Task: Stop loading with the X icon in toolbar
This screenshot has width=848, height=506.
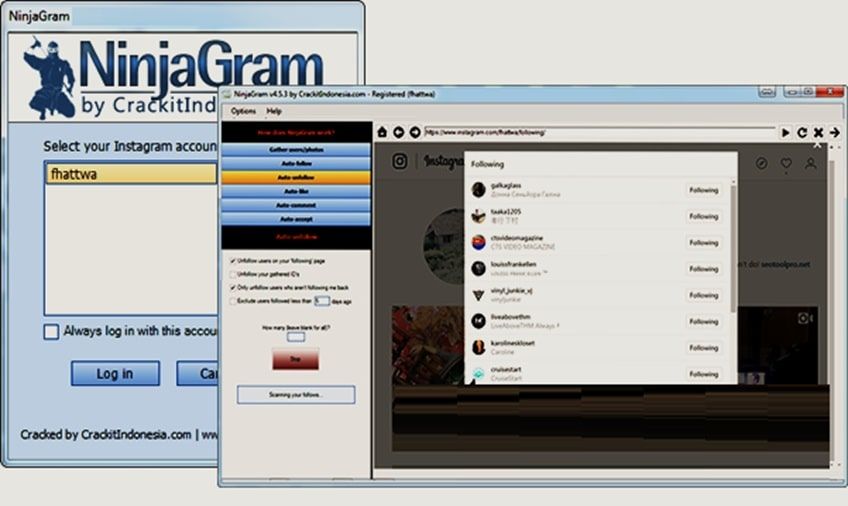Action: coord(818,132)
